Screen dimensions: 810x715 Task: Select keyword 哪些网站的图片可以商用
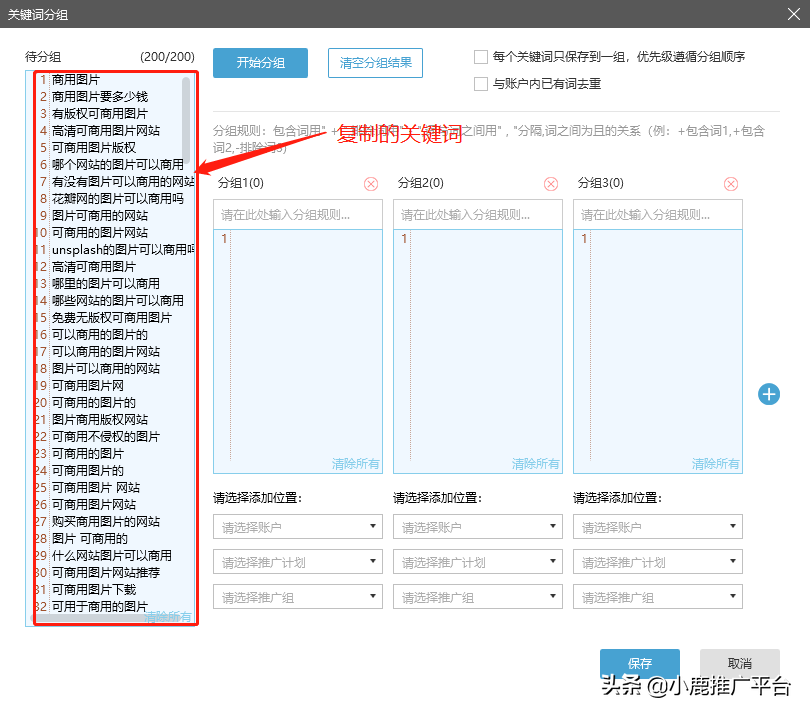pos(118,301)
